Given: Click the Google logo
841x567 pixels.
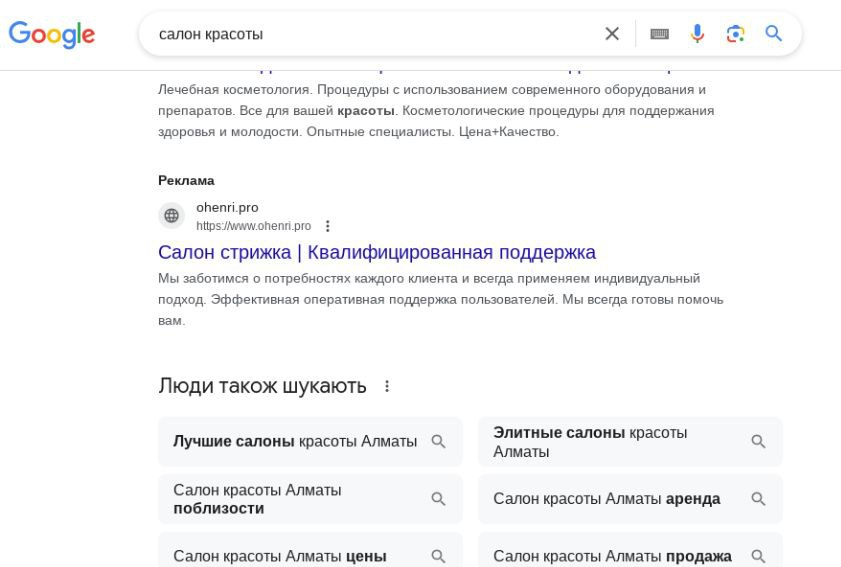Looking at the screenshot, I should (52, 34).
